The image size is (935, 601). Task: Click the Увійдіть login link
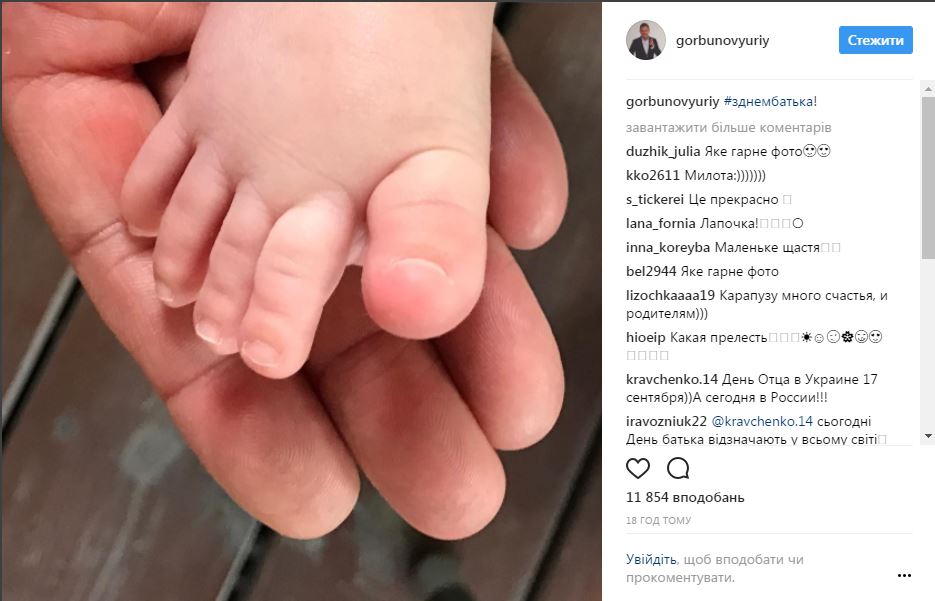point(651,559)
